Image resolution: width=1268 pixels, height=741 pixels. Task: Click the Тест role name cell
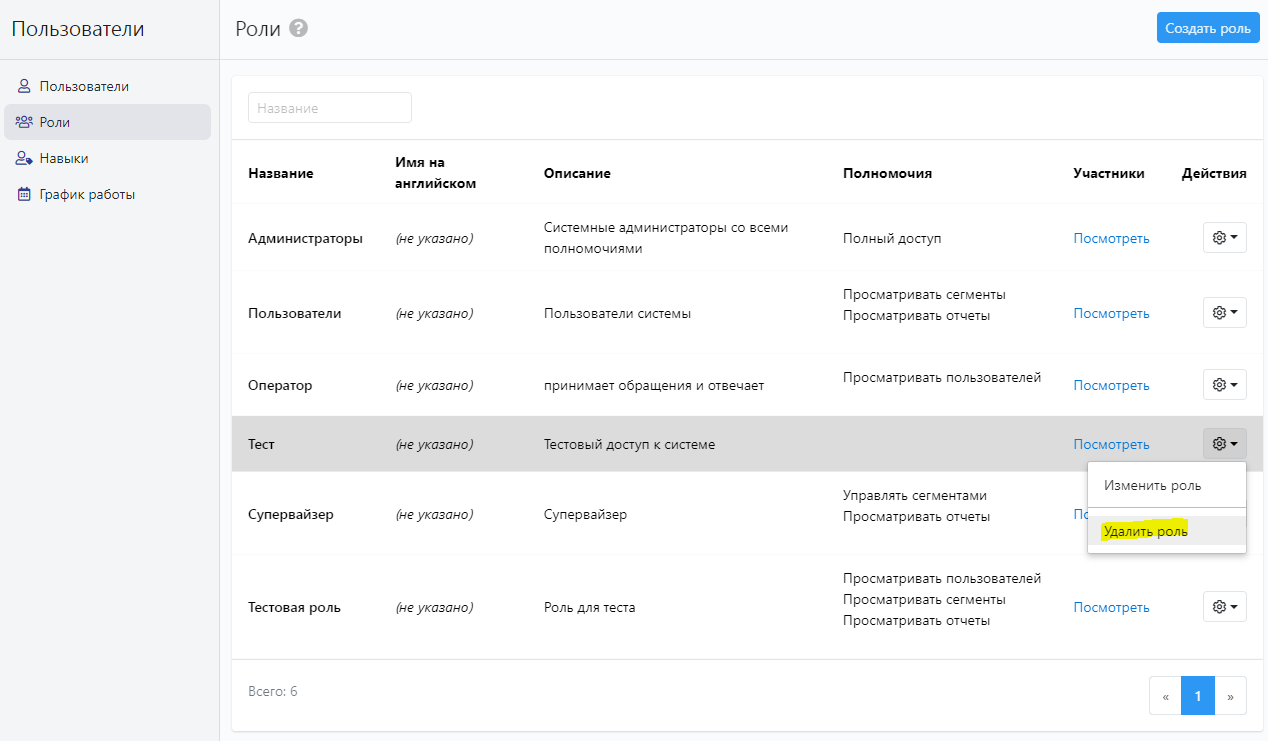pos(261,444)
